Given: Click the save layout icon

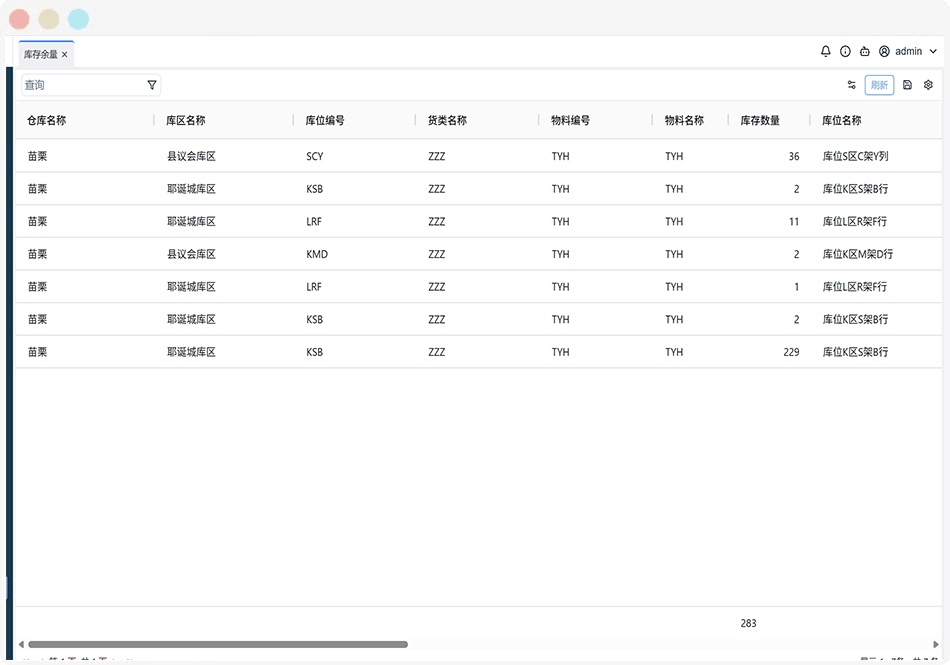Looking at the screenshot, I should pos(907,85).
